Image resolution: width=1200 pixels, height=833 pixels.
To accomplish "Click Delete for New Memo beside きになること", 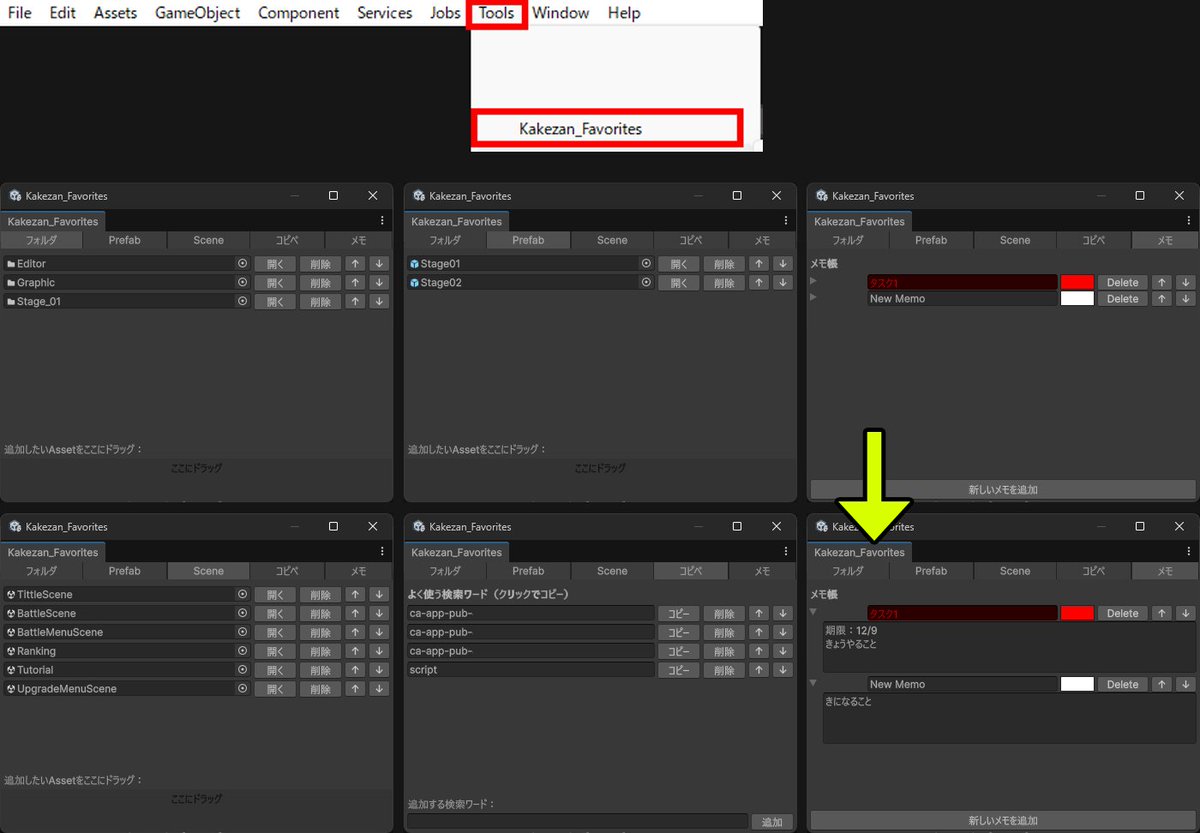I will (x=1123, y=685).
